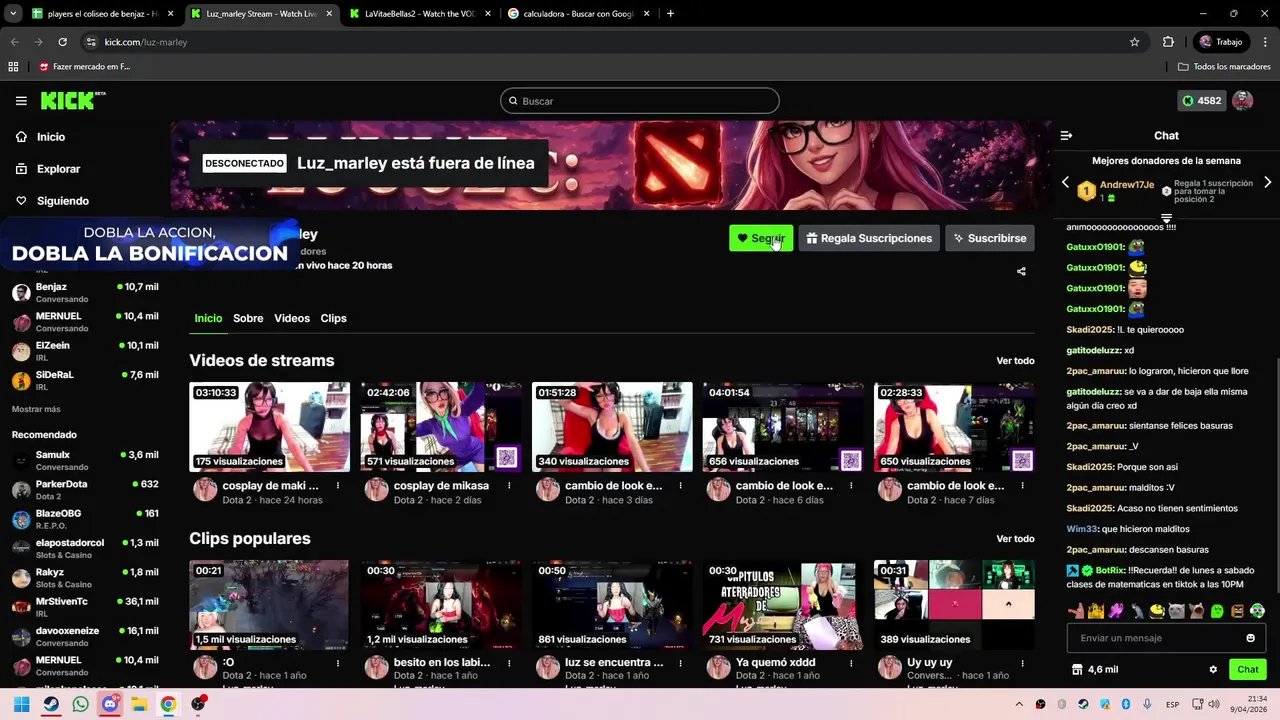
Task: Click the Suscribirse button
Action: [x=989, y=238]
